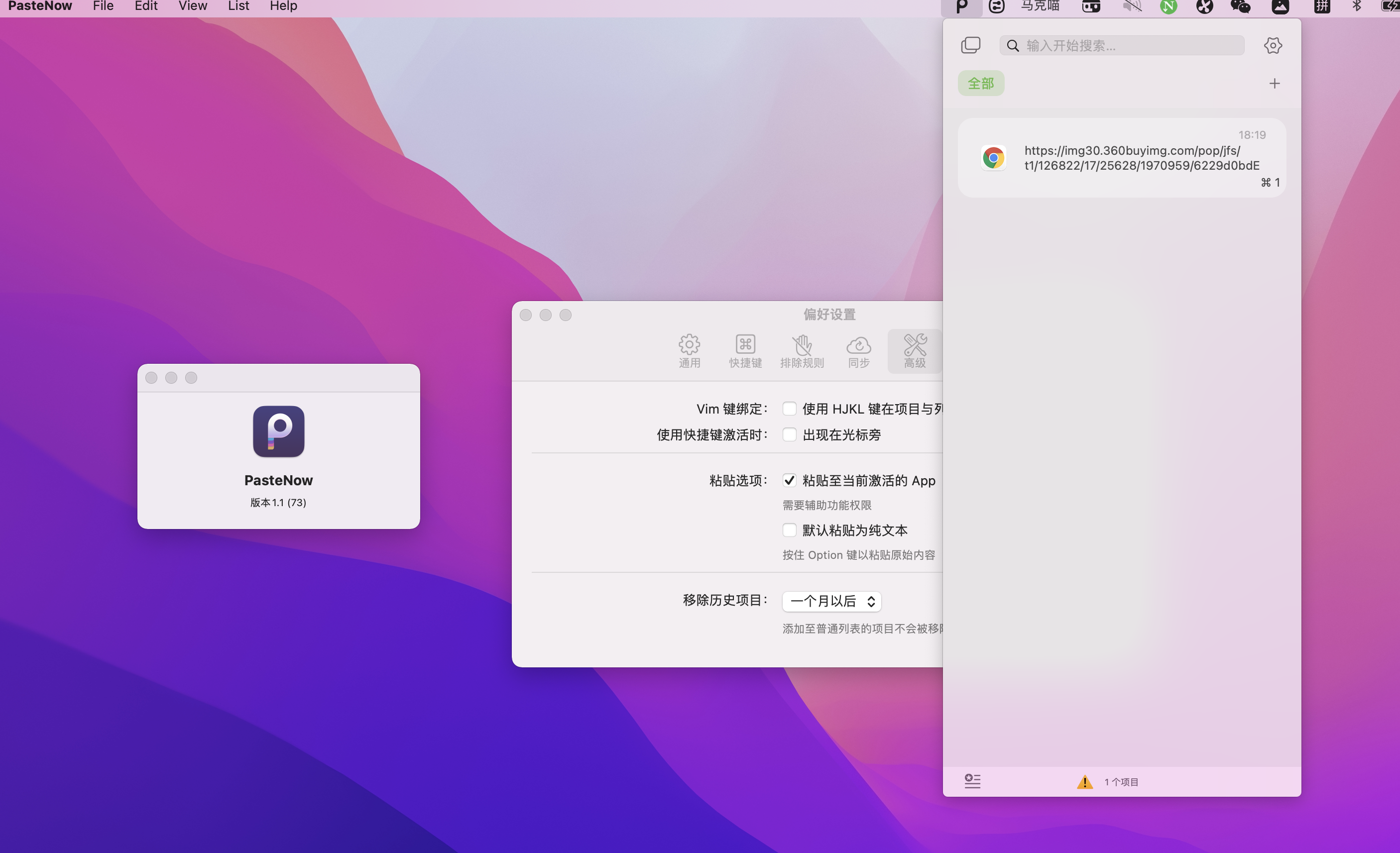This screenshot has height=853, width=1400.
Task: Open 一个月以后 history removal dropdown
Action: click(831, 601)
